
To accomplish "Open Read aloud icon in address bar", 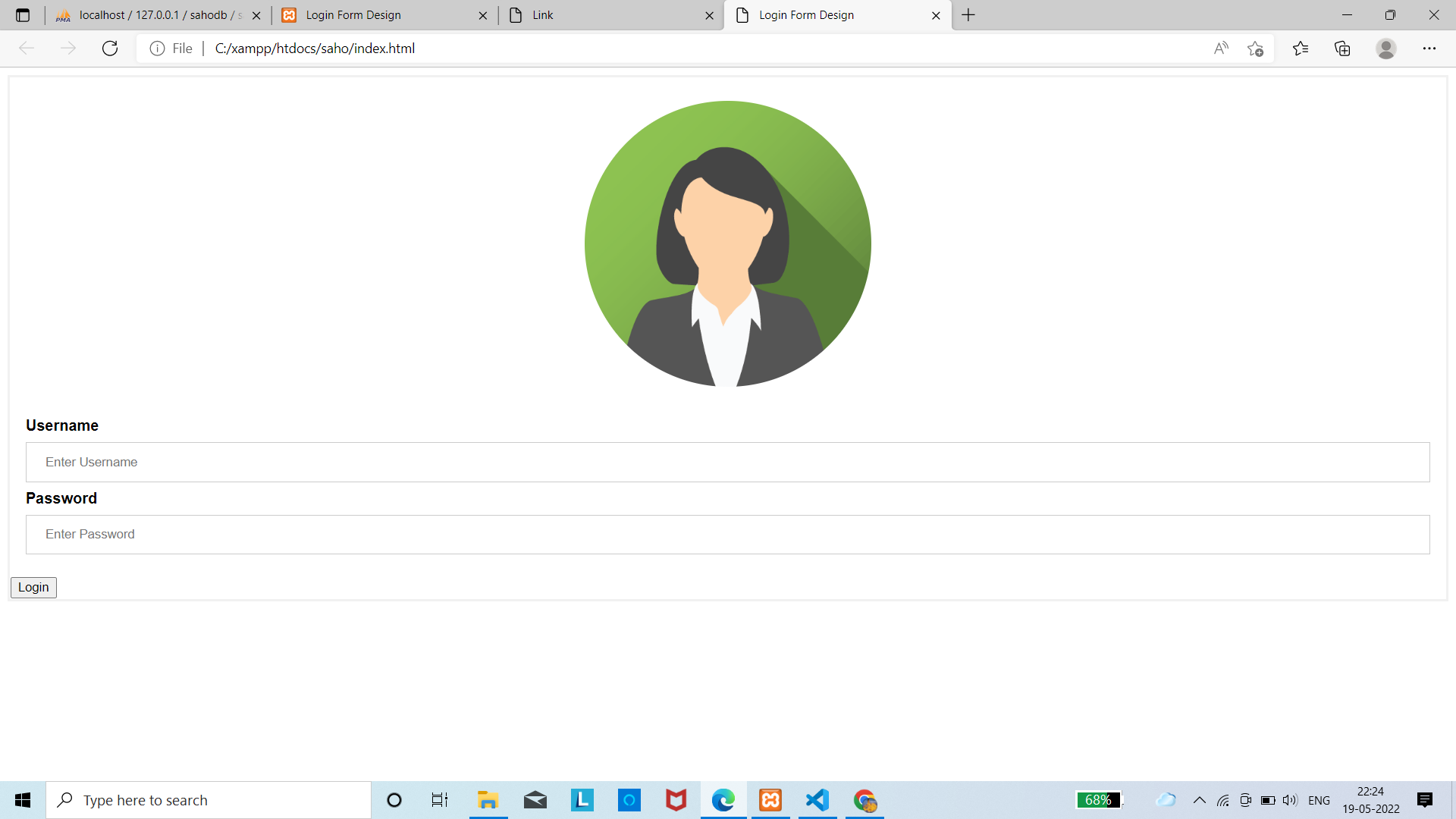I will pyautogui.click(x=1220, y=49).
